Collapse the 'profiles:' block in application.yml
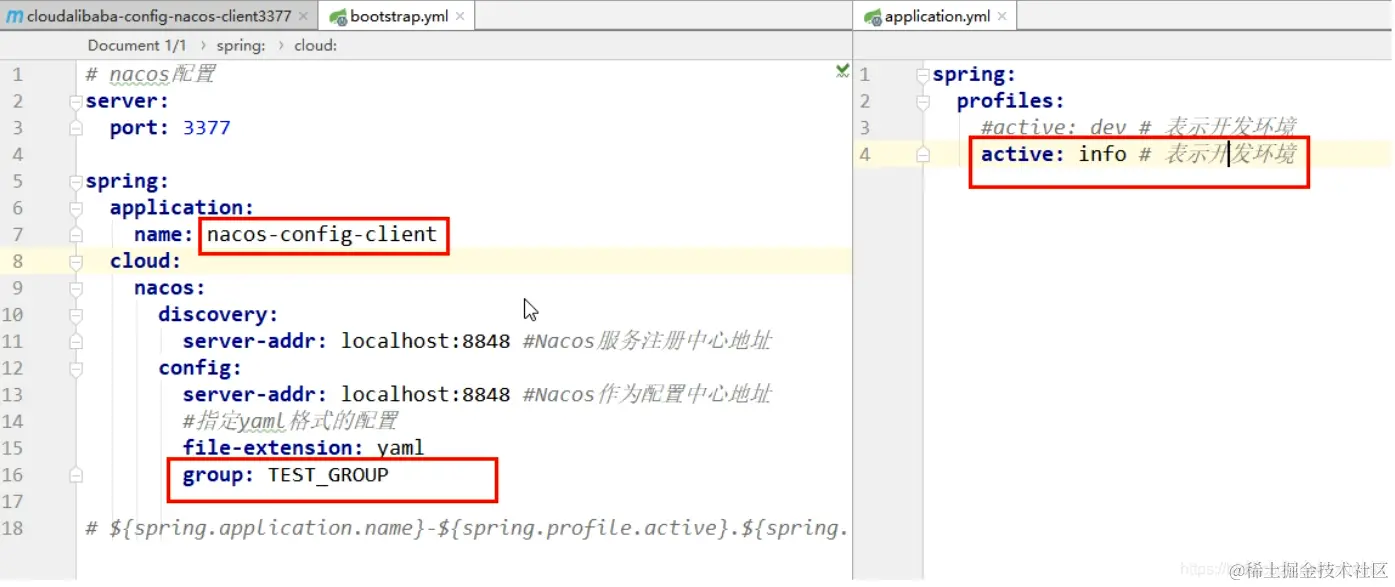The image size is (1395, 587). [x=923, y=101]
